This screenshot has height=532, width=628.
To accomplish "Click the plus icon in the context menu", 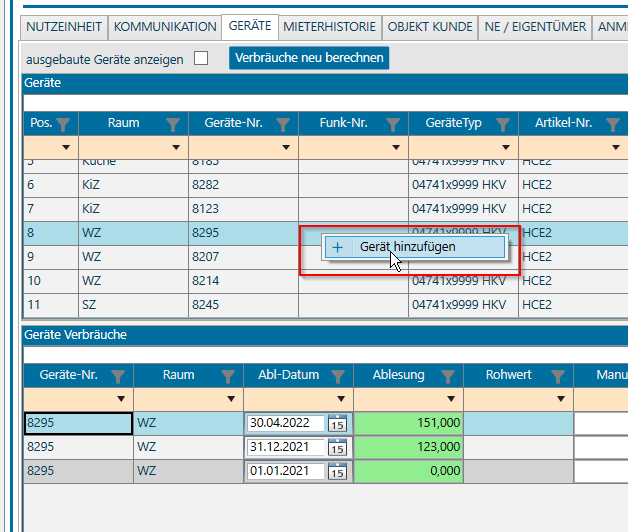I will pyautogui.click(x=338, y=248).
